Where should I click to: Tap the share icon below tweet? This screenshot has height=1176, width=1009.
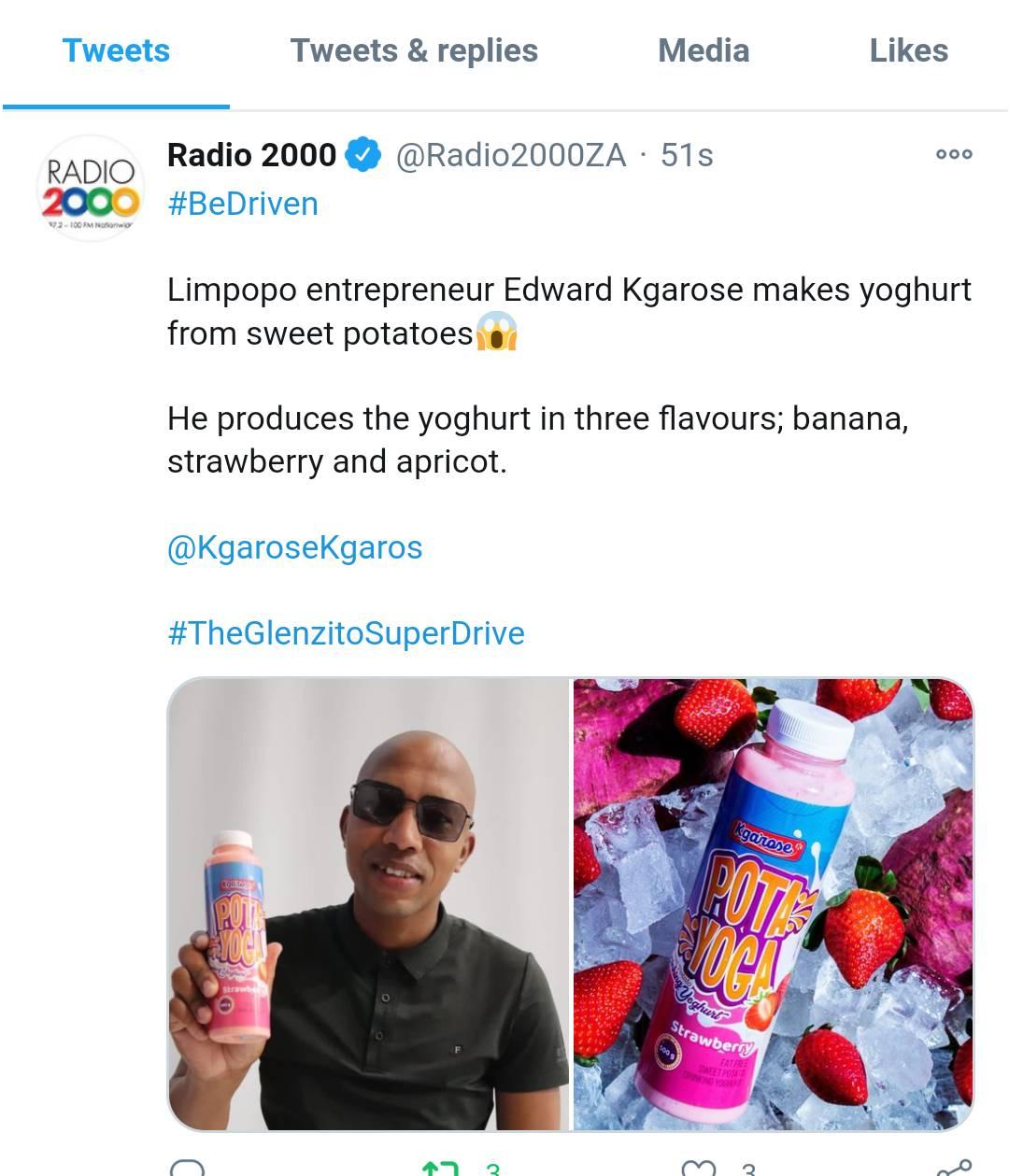coord(954,1168)
